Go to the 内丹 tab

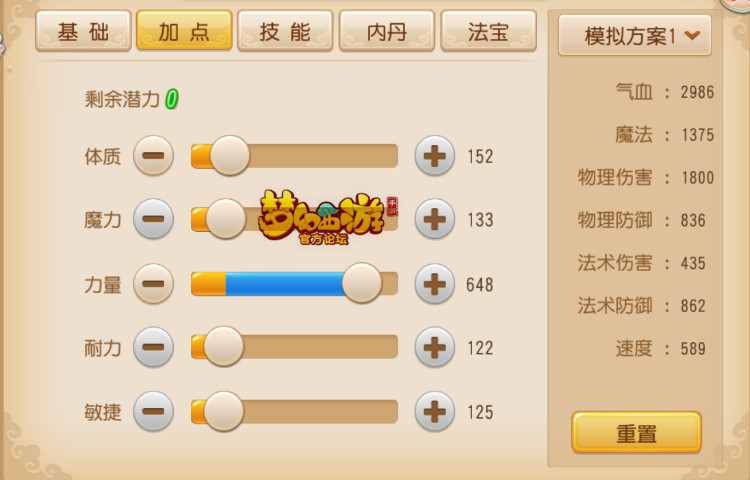387,31
